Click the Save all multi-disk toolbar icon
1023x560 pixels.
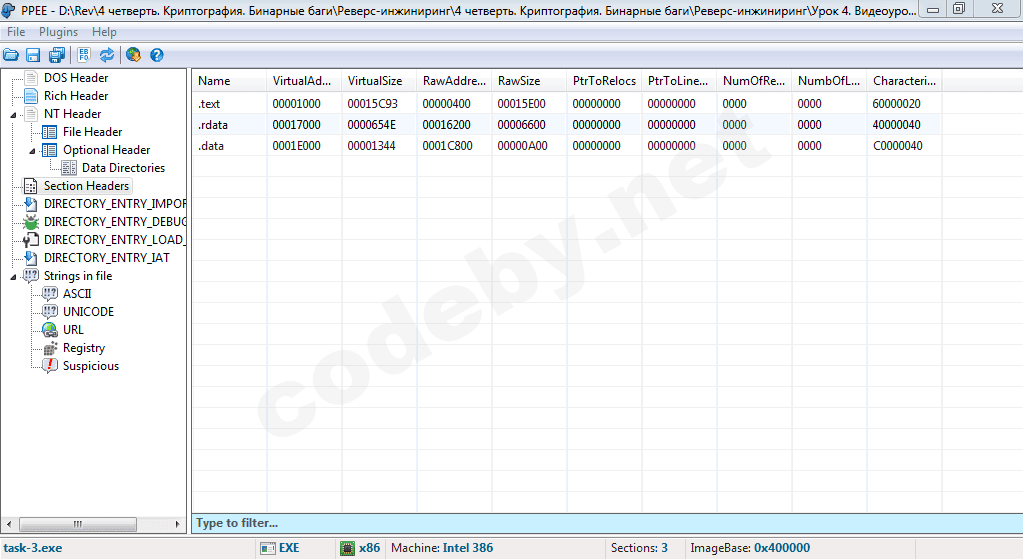[57, 55]
